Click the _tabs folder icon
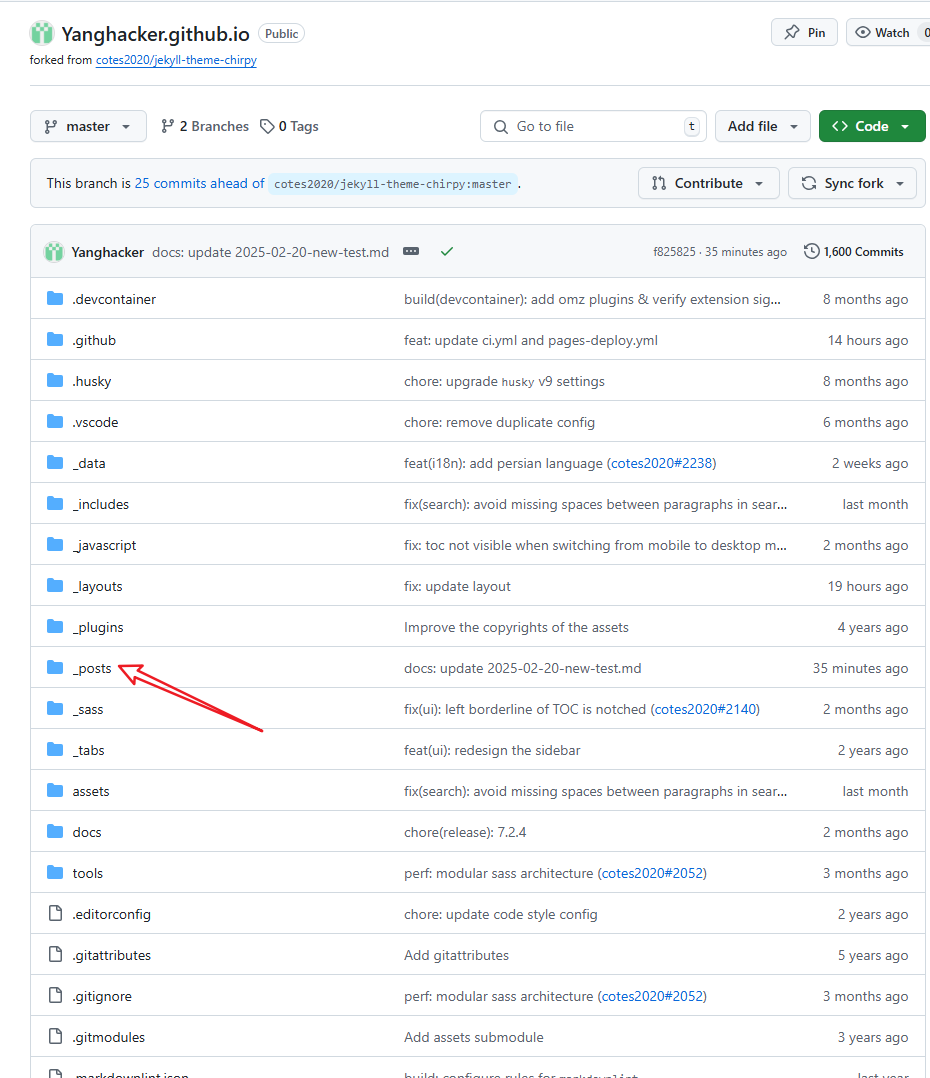Screen dimensions: 930x1078 pyautogui.click(x=55, y=749)
